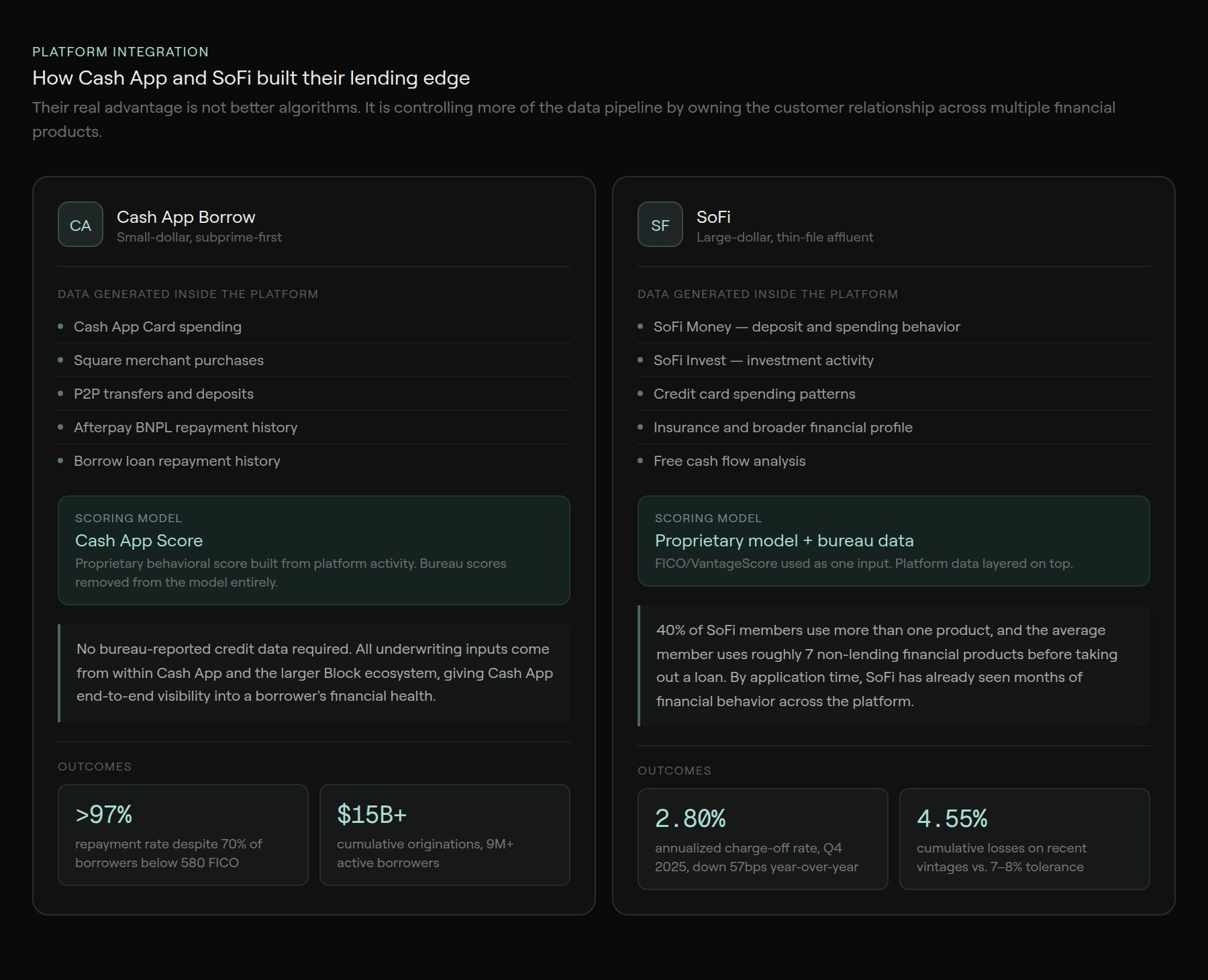Select 'SoFi Invest — investment activity' row
The width and height of the screenshot is (1208, 980).
[x=894, y=360]
